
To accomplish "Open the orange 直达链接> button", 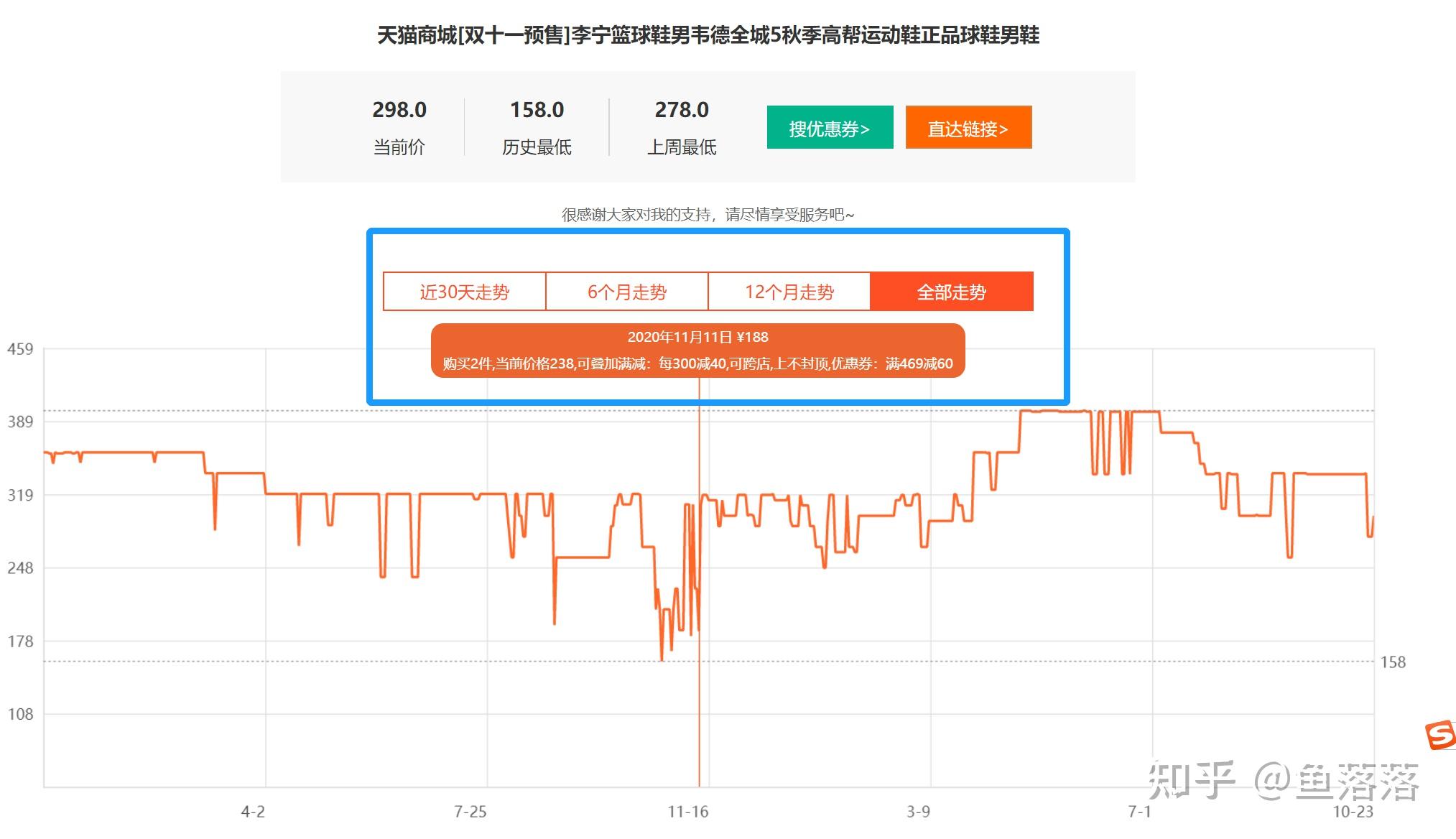I will click(x=968, y=127).
